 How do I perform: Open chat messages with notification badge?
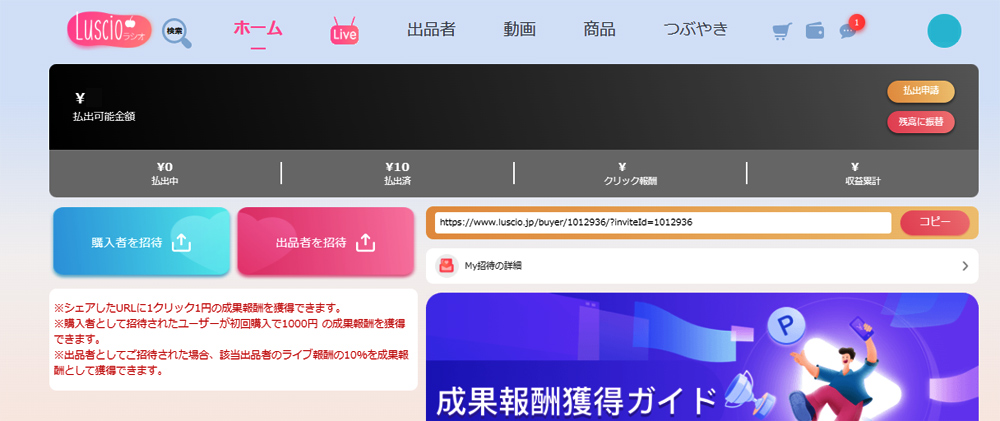849,30
